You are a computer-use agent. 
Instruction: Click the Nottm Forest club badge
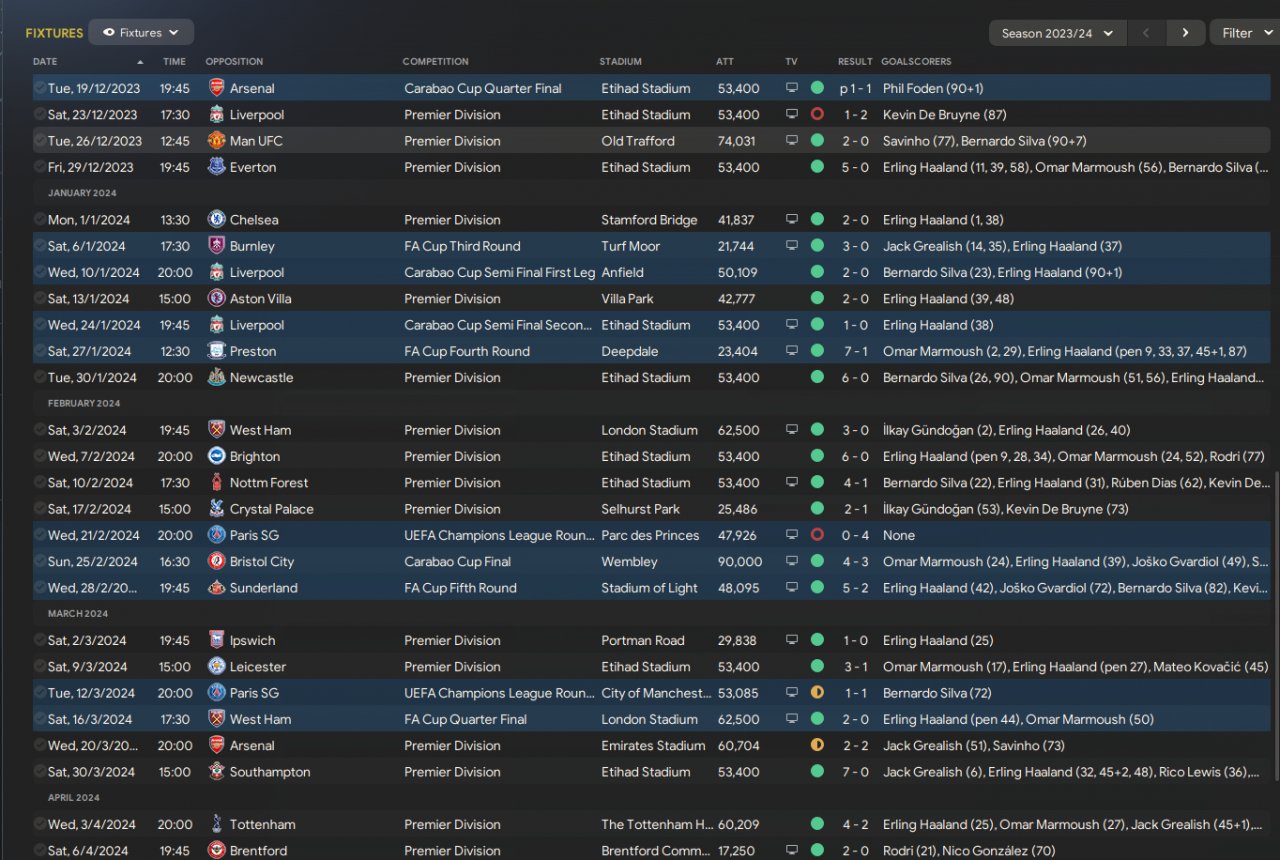(216, 482)
